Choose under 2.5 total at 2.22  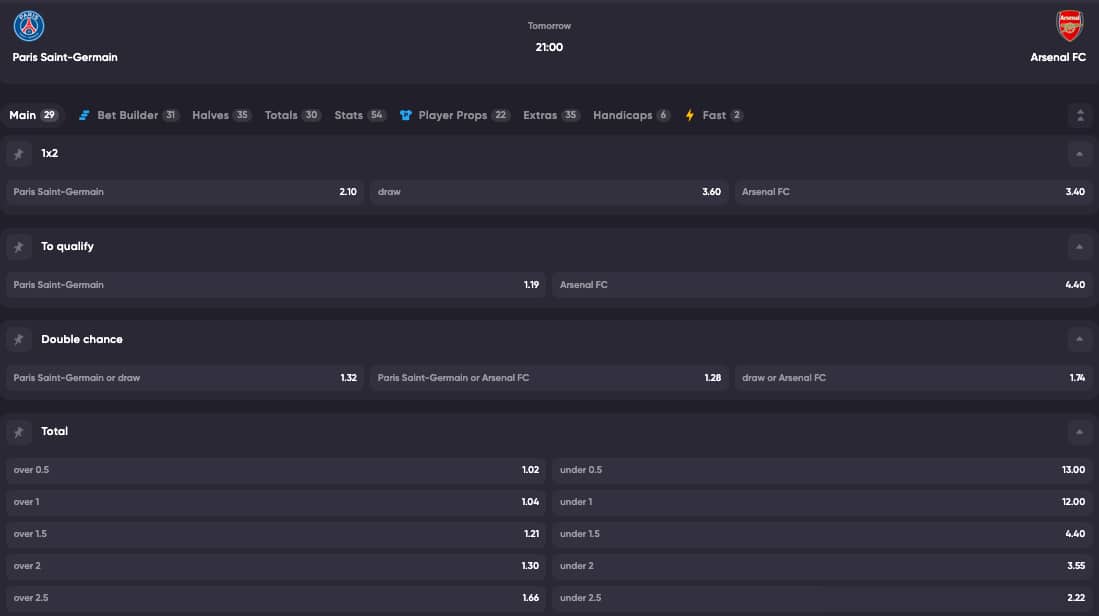(x=822, y=598)
